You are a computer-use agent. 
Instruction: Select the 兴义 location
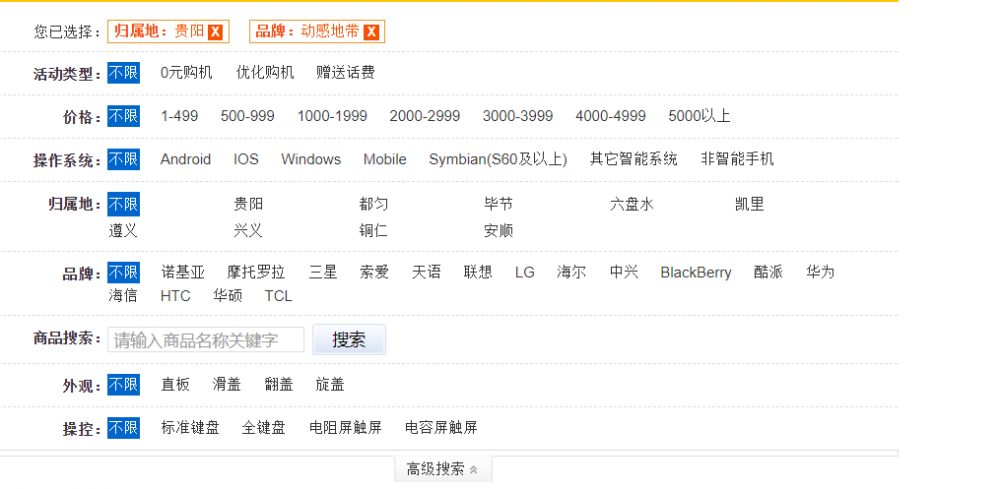(x=248, y=230)
